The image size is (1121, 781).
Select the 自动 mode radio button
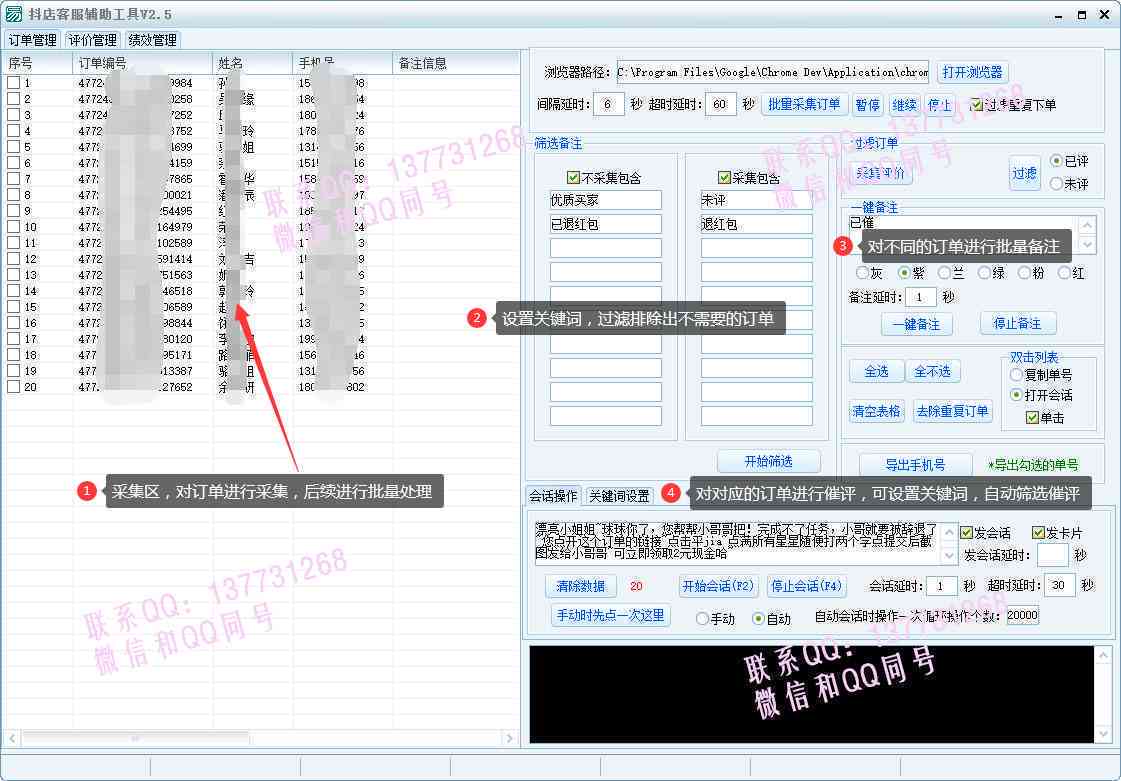[x=759, y=619]
